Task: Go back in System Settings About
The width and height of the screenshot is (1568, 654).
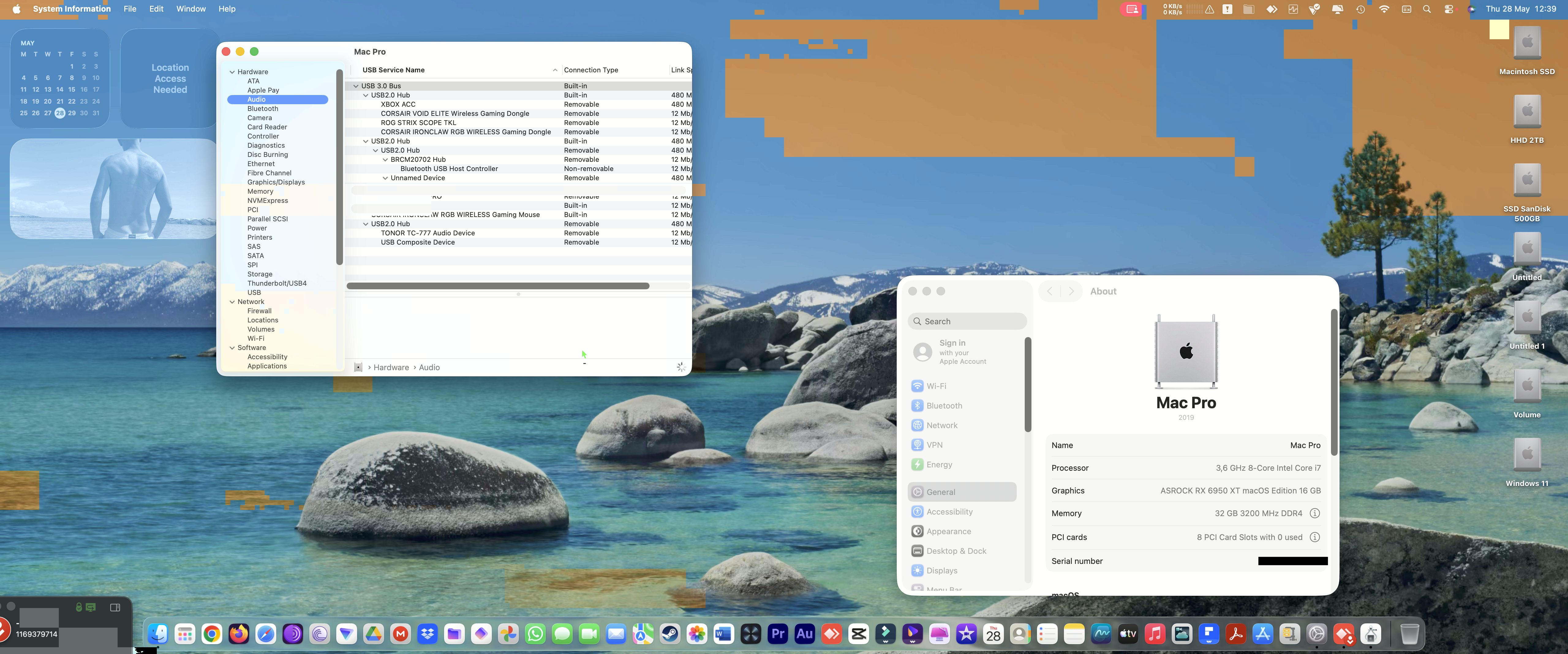Action: (1050, 291)
